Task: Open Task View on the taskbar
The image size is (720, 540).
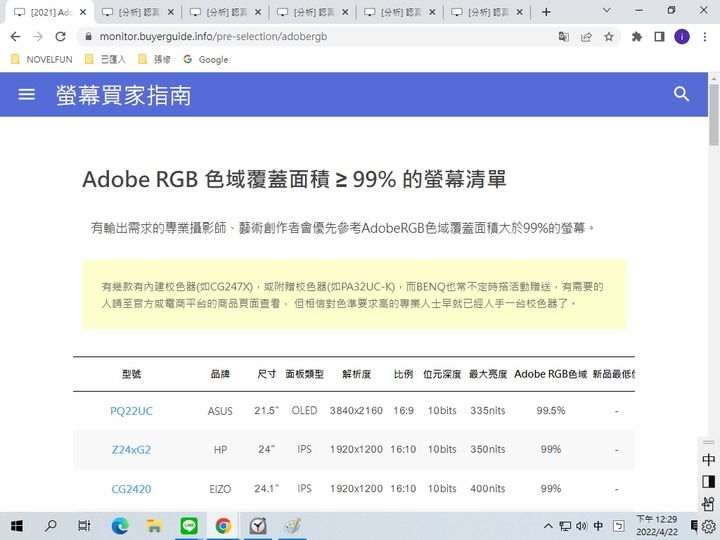Action: click(x=84, y=526)
